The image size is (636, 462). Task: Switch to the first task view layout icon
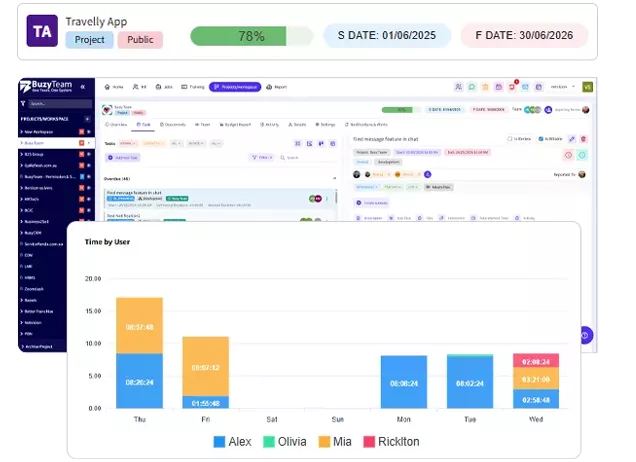point(298,144)
